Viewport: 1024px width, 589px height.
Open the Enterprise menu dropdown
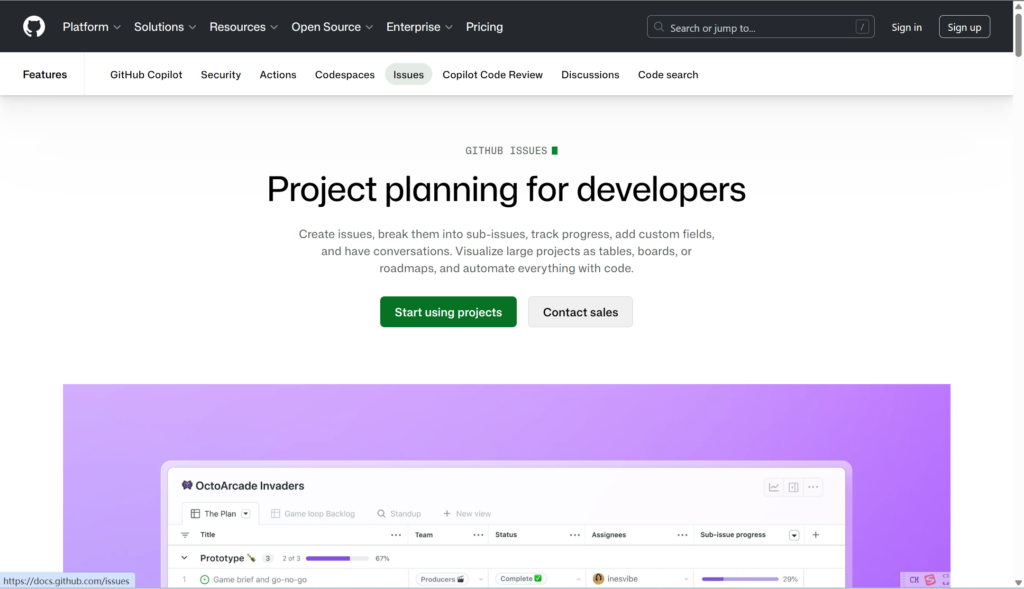click(419, 27)
